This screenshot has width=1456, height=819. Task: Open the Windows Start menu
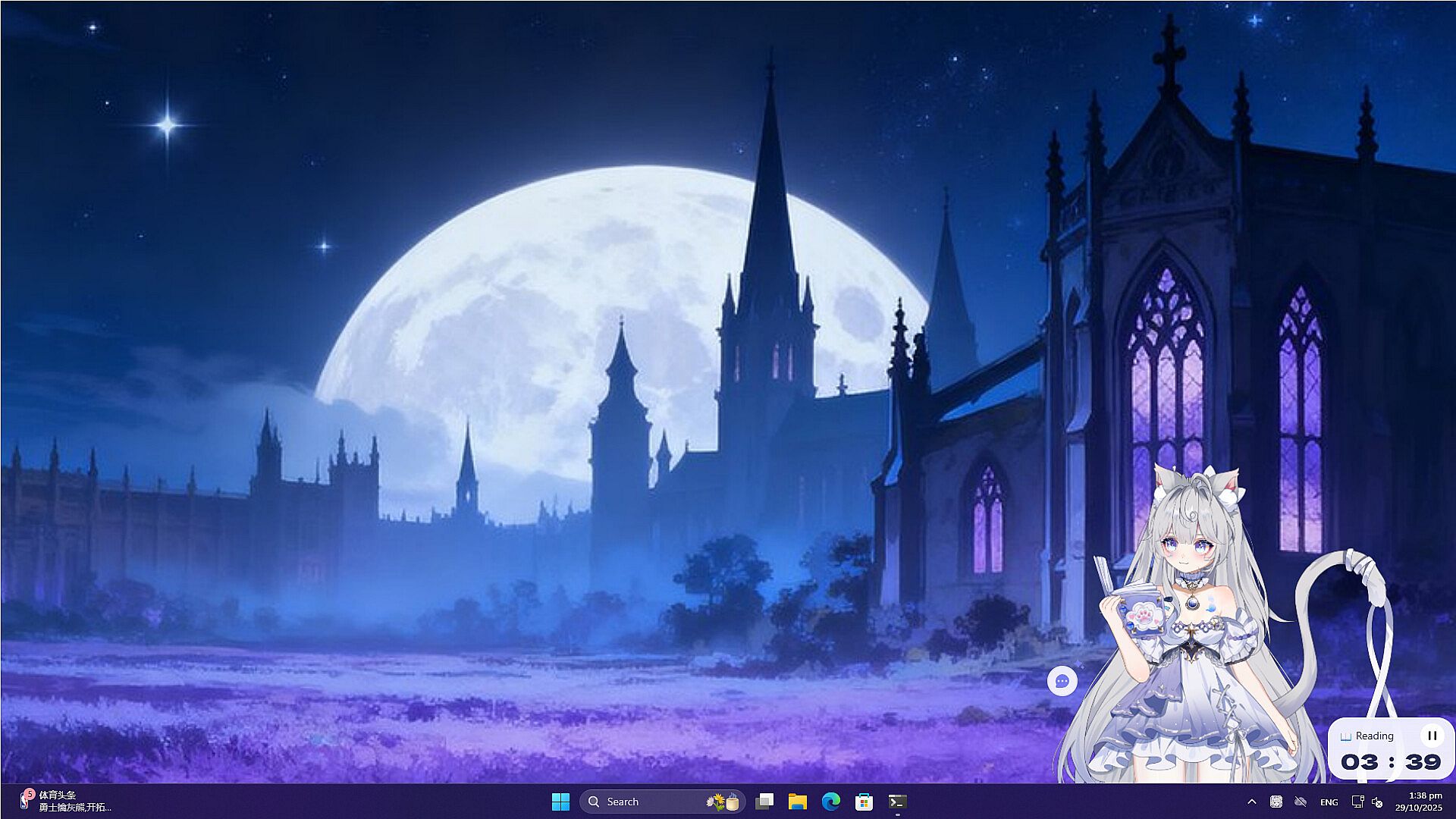560,802
